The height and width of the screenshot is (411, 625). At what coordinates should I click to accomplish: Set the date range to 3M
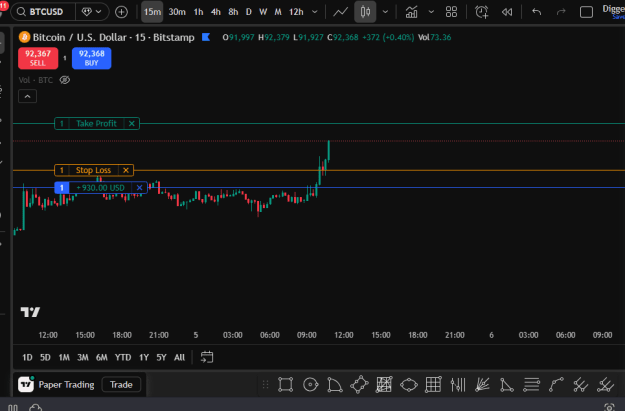pyautogui.click(x=83, y=358)
